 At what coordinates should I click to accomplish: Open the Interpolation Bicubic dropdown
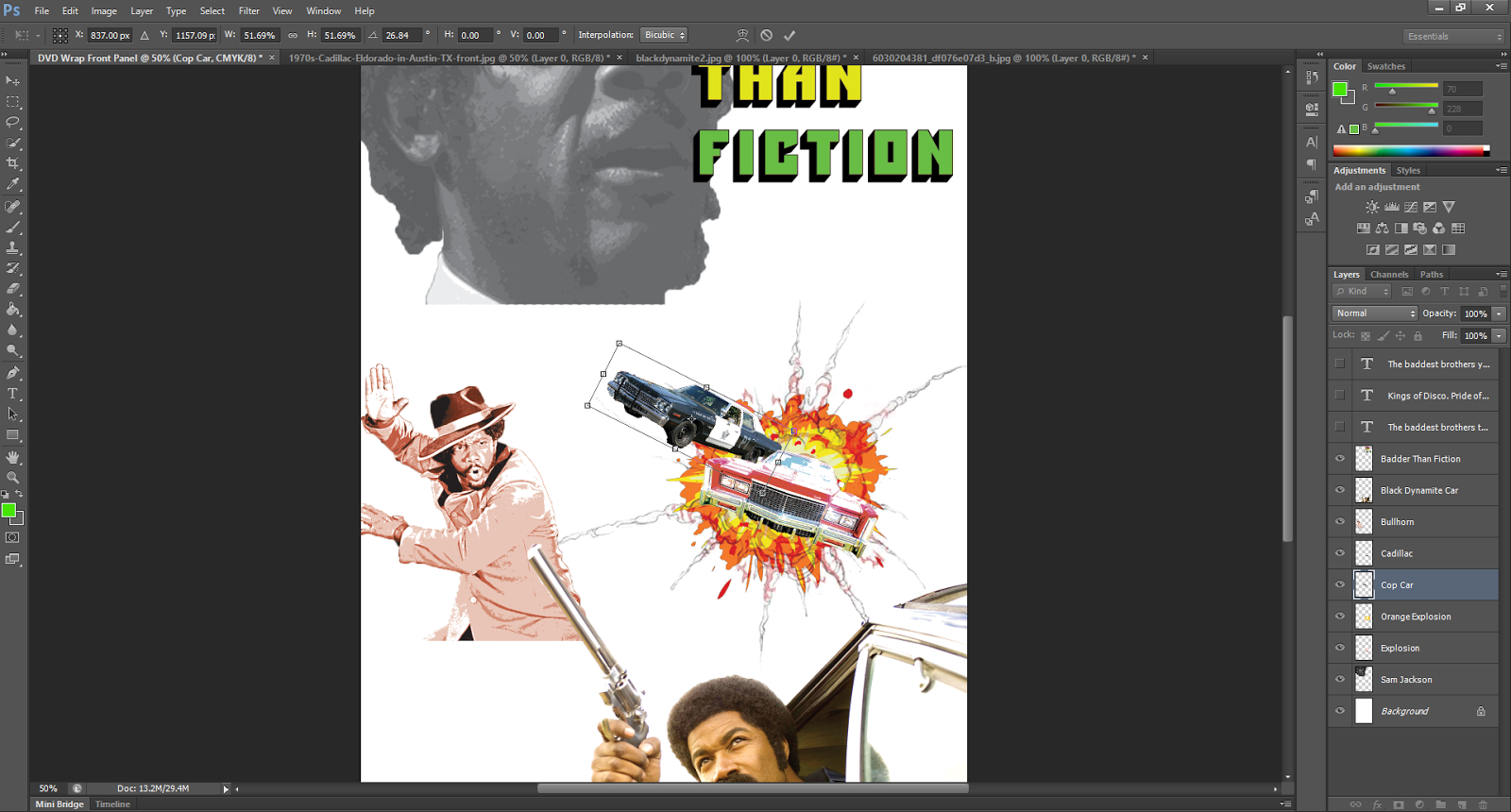point(664,35)
